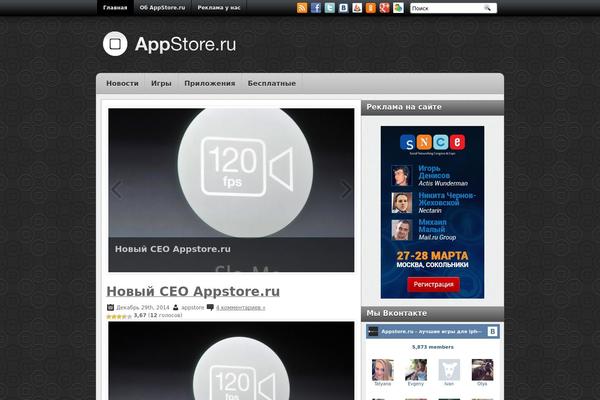
Task: Click the Декабрь 29th, 2014 date text
Action: [x=143, y=307]
